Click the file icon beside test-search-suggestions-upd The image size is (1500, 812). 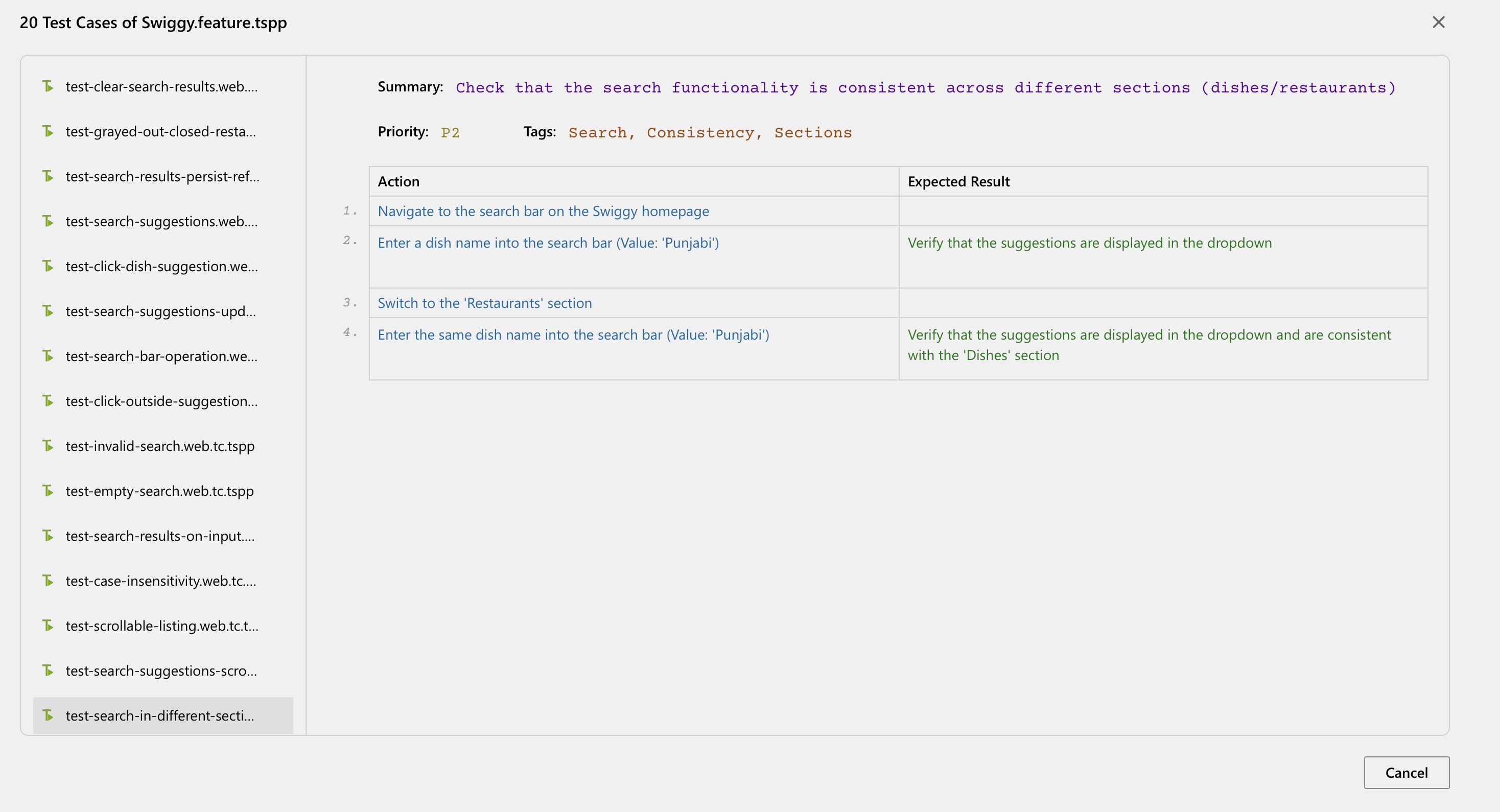(x=48, y=311)
